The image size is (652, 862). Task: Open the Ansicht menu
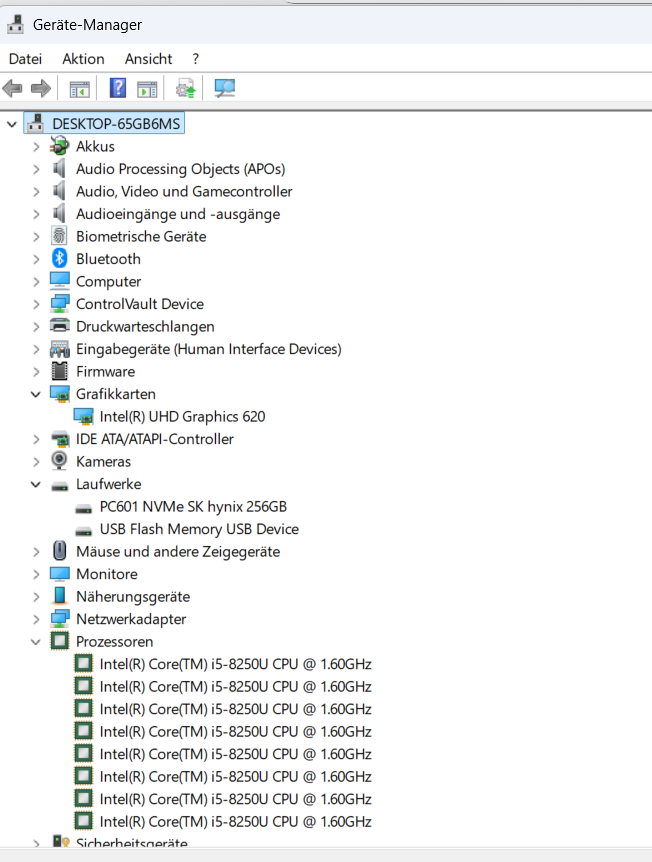148,59
